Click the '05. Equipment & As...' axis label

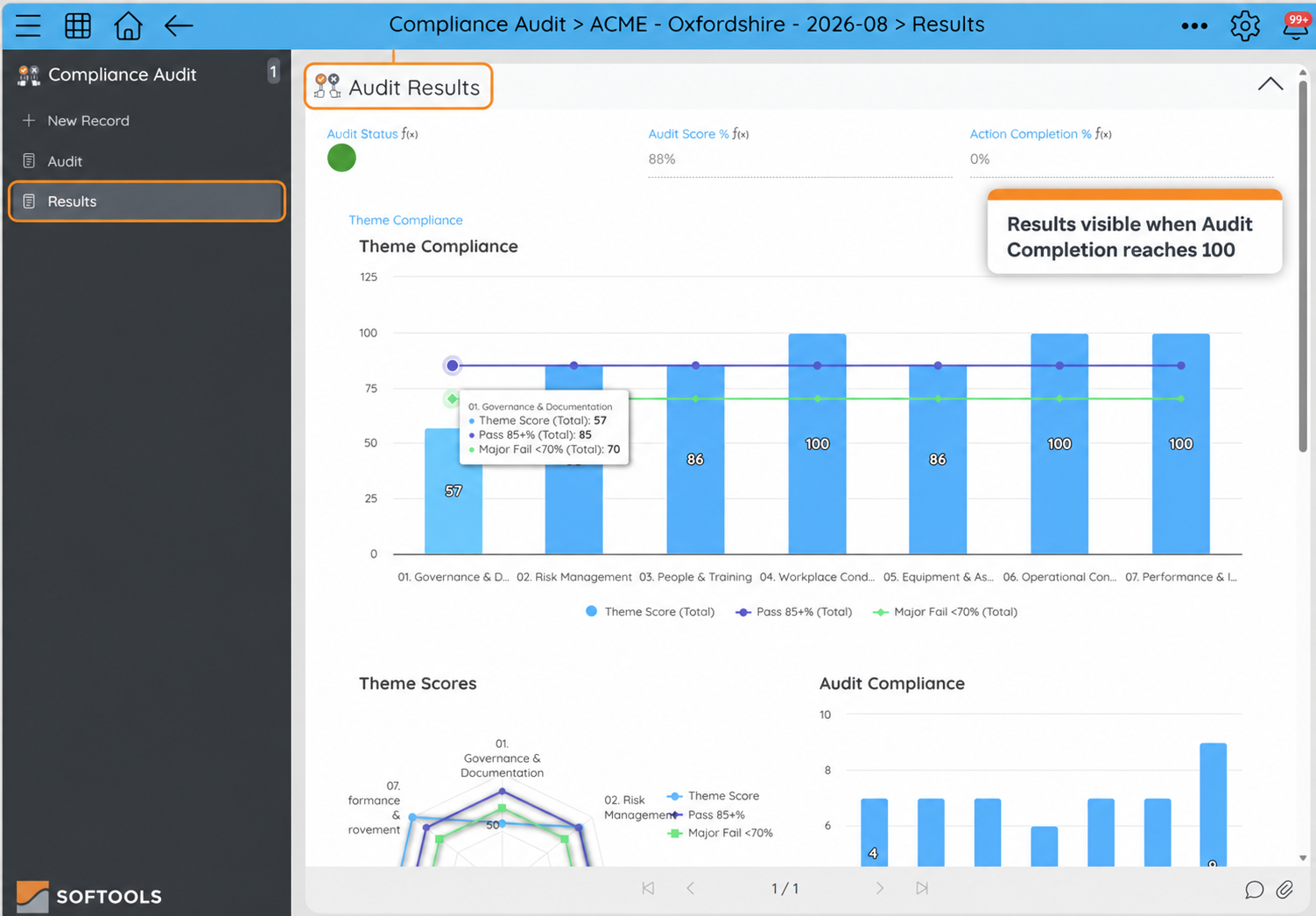[939, 577]
